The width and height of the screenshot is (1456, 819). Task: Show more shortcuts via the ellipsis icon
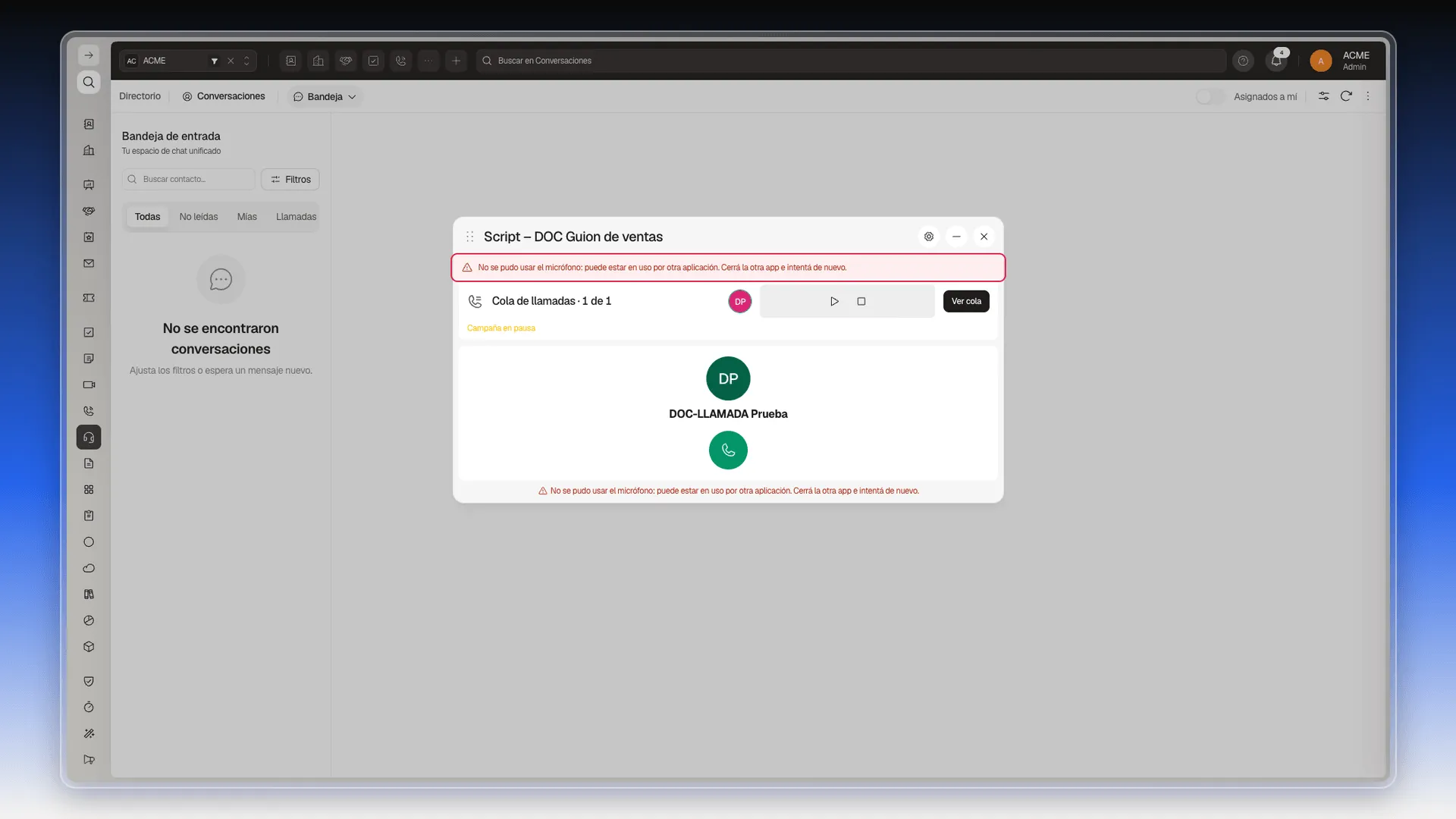tap(428, 61)
